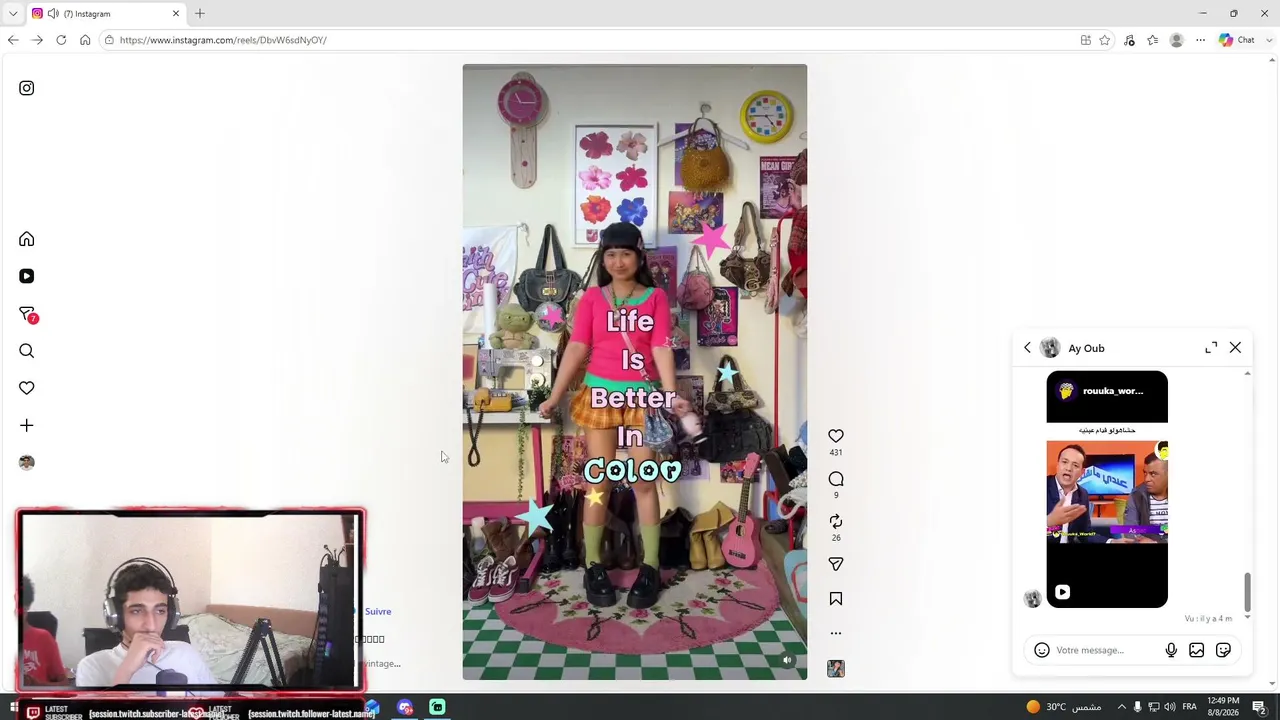View site information icon in address bar
Screen dimensions: 1280x720
108,40
